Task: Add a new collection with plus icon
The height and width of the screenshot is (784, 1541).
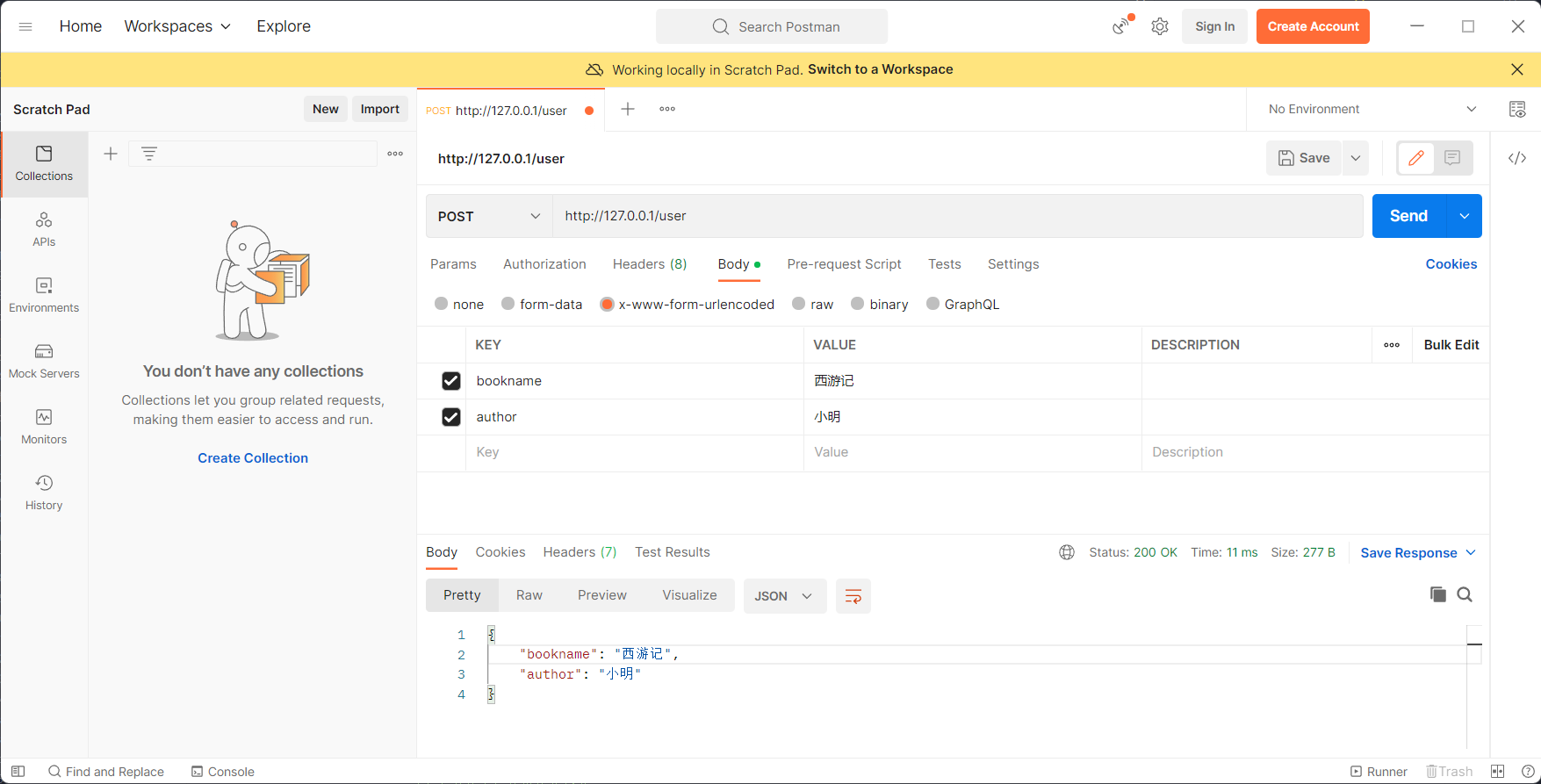Action: point(111,154)
